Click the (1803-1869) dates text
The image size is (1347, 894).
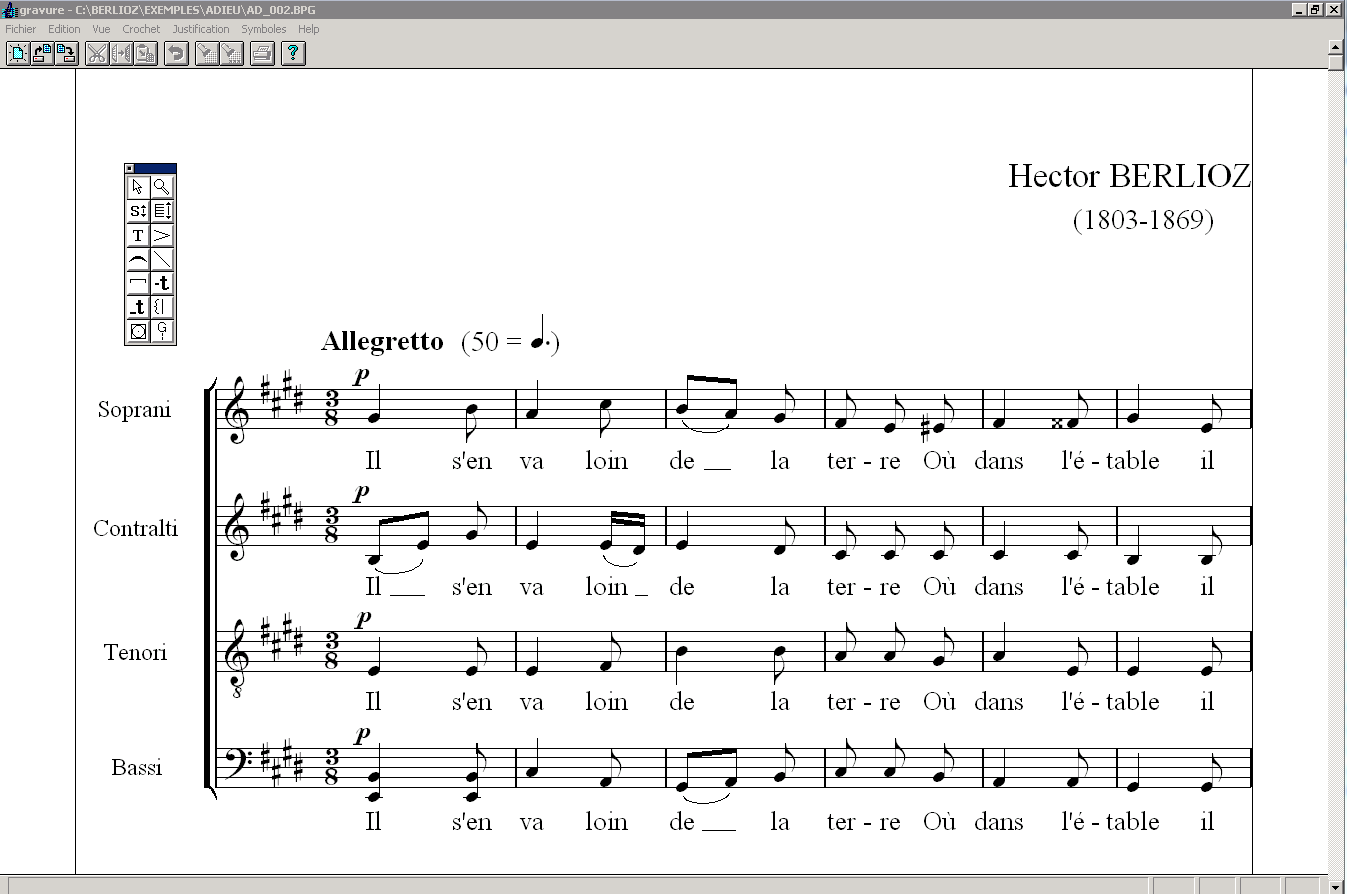click(1143, 220)
